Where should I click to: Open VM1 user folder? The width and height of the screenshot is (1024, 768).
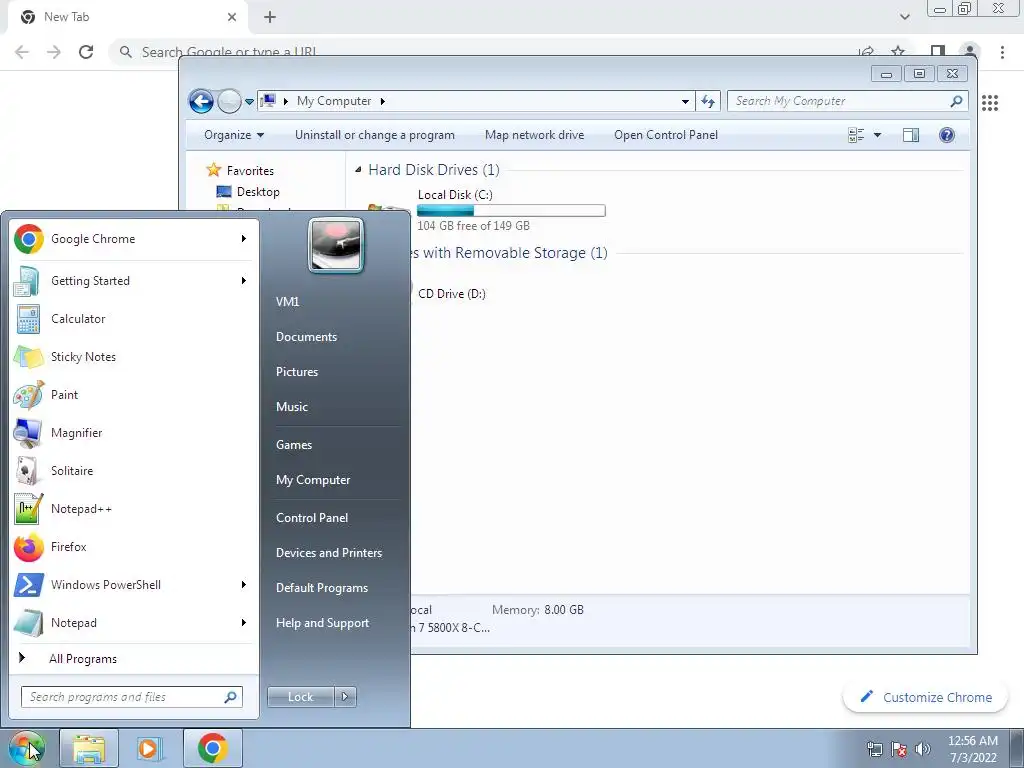(334, 302)
